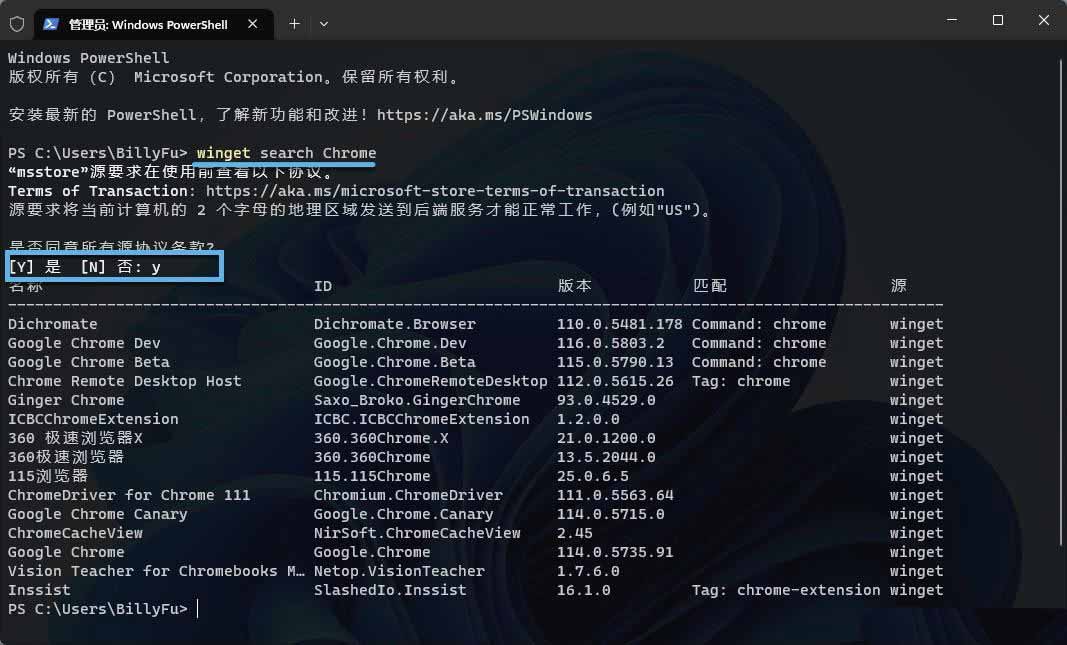Click the 'Netop.VisionTeacher' ID

(x=399, y=572)
